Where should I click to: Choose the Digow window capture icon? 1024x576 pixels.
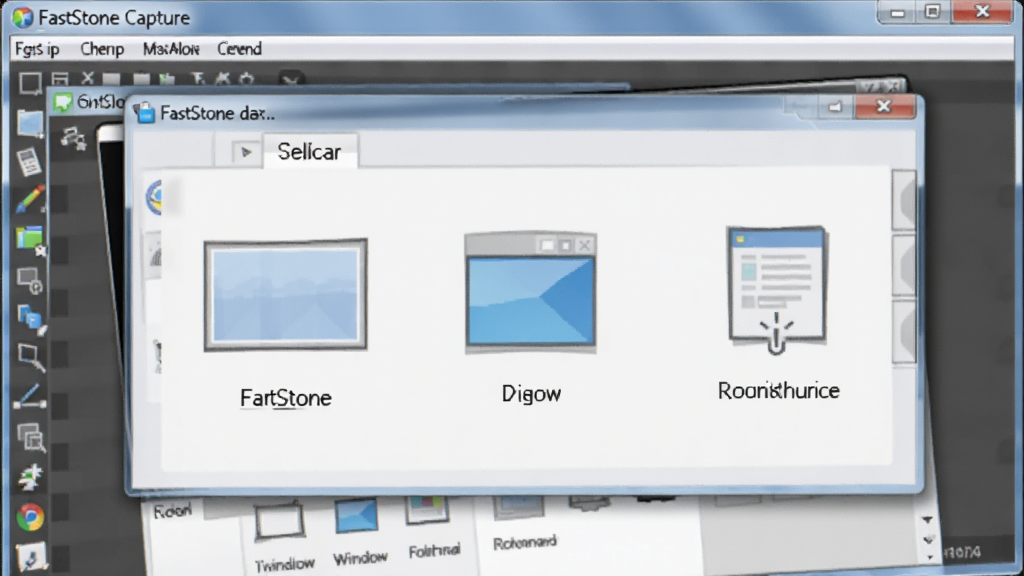coord(530,292)
